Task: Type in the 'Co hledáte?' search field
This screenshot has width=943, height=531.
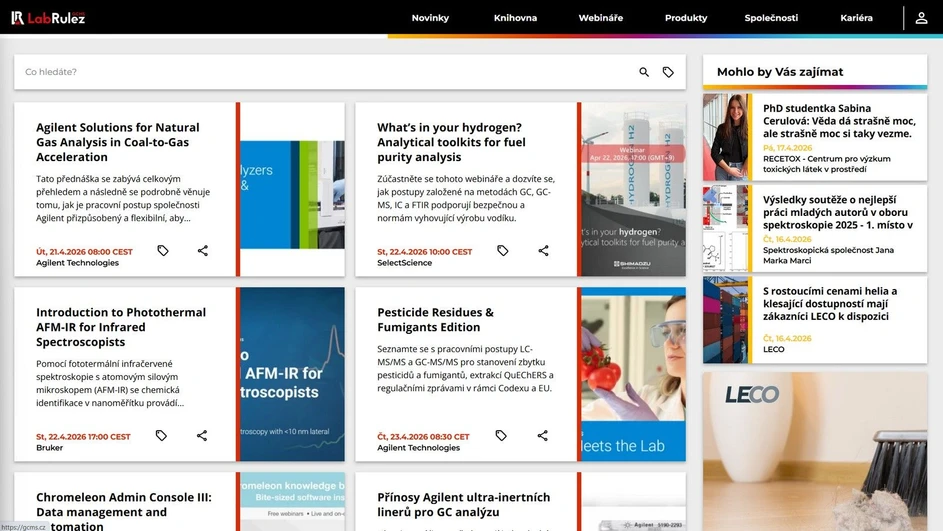Action: coord(320,72)
